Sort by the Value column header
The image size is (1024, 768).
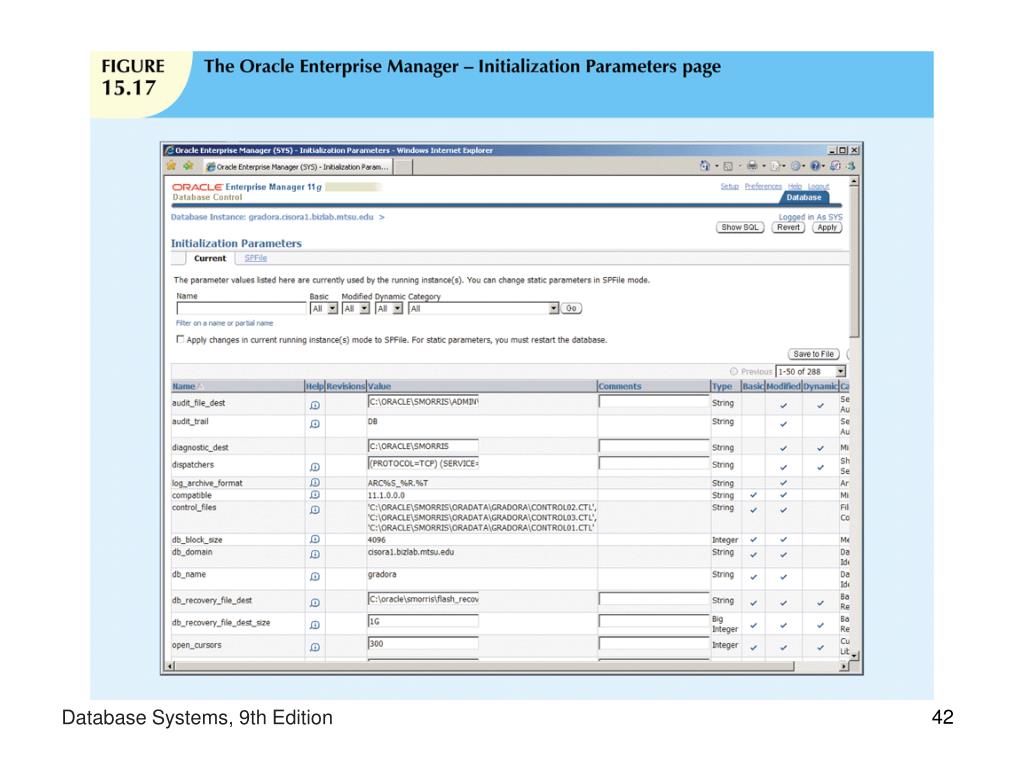(x=379, y=386)
